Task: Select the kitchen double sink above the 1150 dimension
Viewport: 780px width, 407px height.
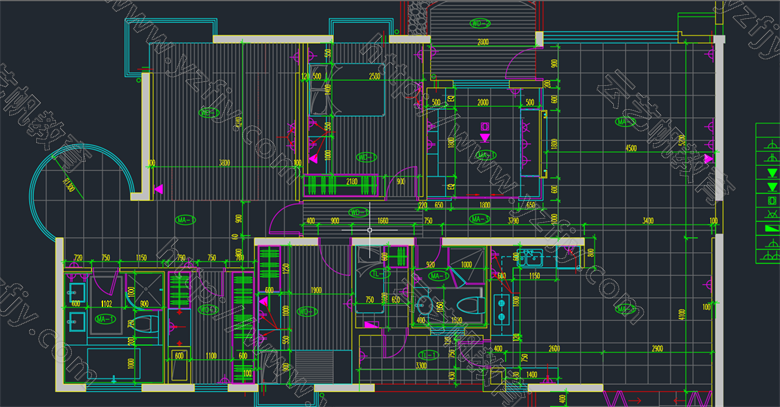Action: tap(528, 259)
